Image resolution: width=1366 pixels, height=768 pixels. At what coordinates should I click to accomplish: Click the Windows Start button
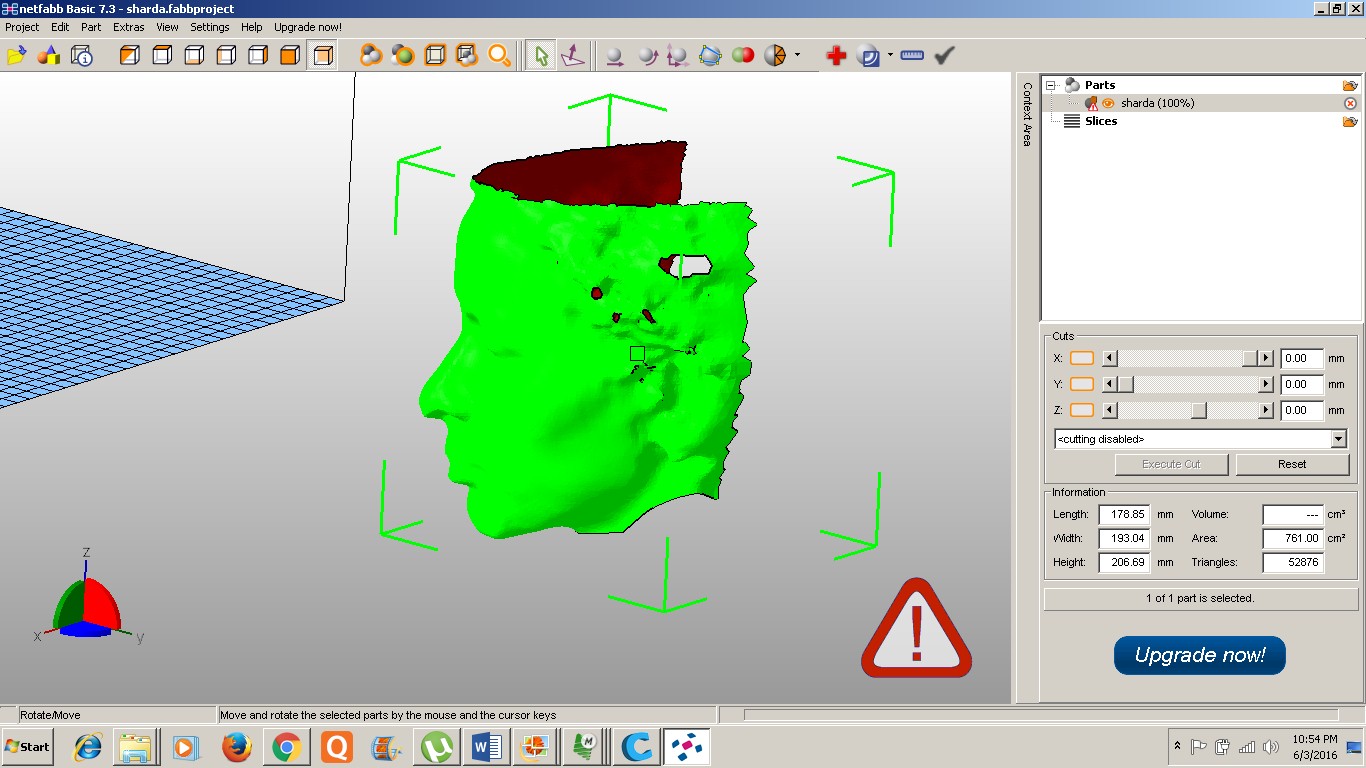point(27,747)
